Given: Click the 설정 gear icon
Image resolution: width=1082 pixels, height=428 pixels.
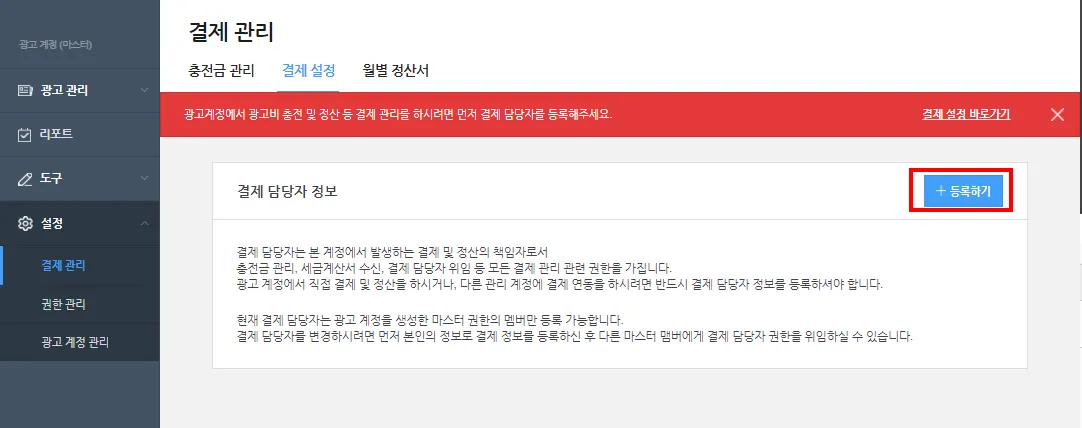Looking at the screenshot, I should point(25,223).
